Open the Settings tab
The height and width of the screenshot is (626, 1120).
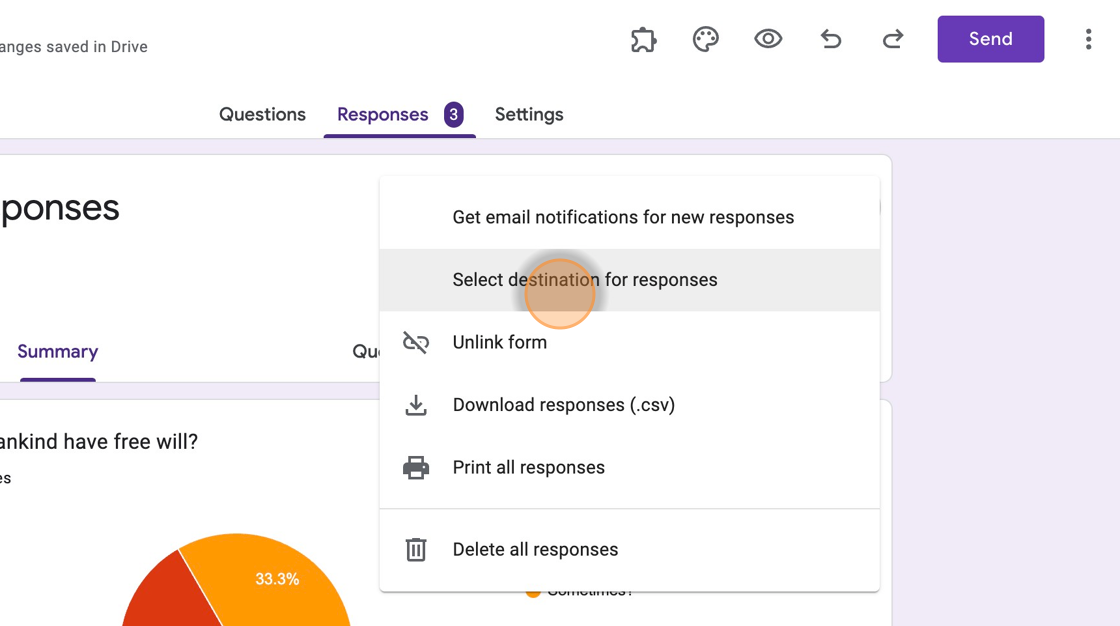point(529,114)
